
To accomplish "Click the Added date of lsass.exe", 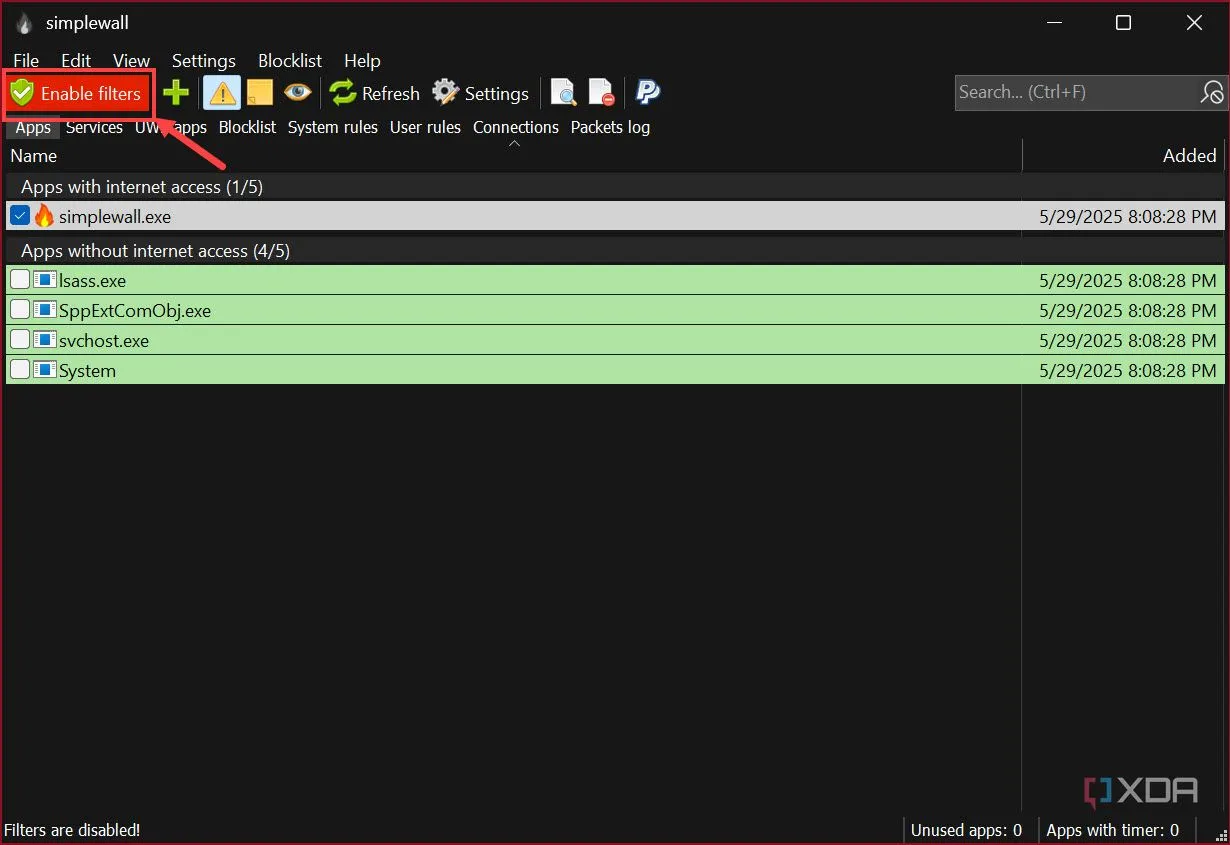I will click(1128, 281).
